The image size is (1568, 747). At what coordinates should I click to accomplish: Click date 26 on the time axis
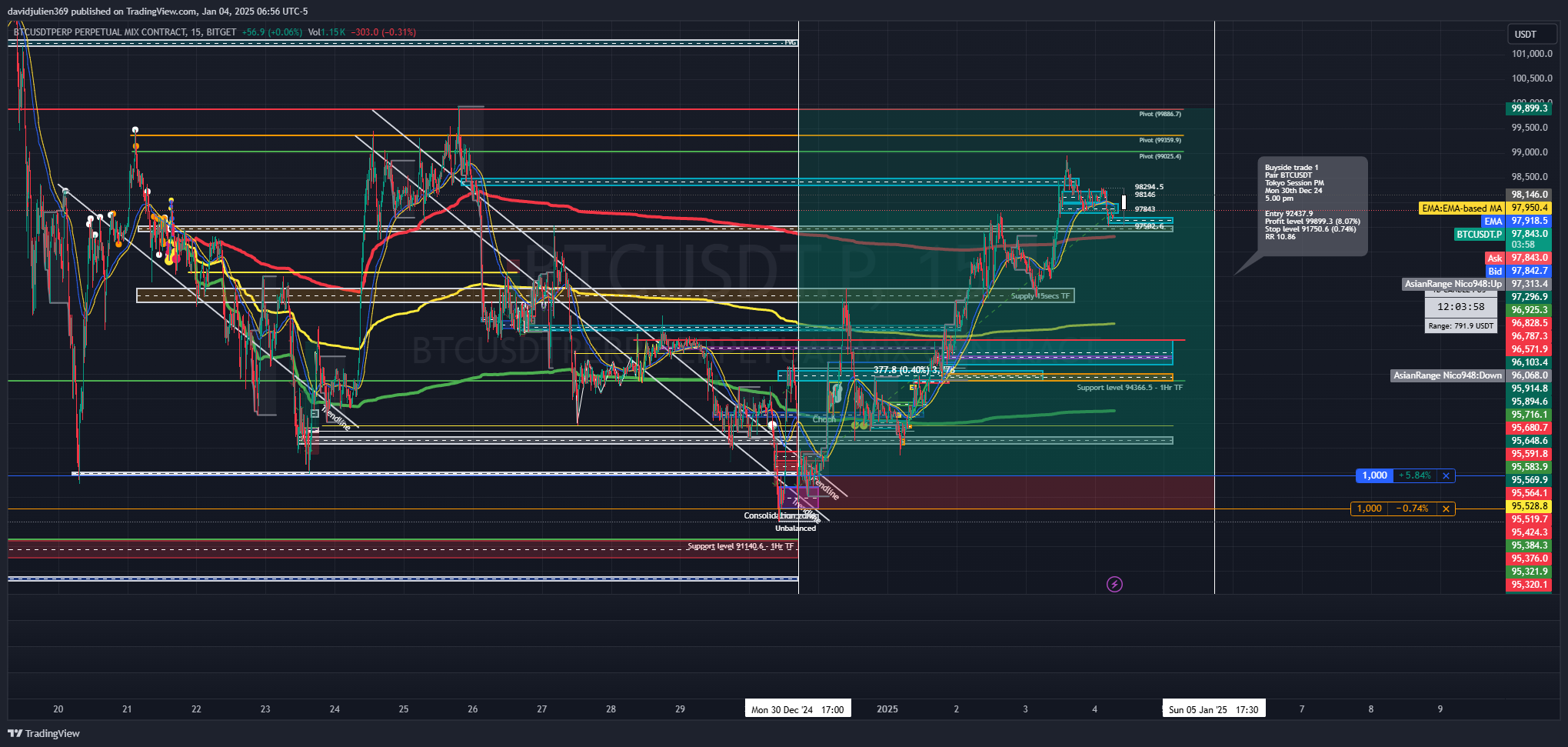click(473, 709)
